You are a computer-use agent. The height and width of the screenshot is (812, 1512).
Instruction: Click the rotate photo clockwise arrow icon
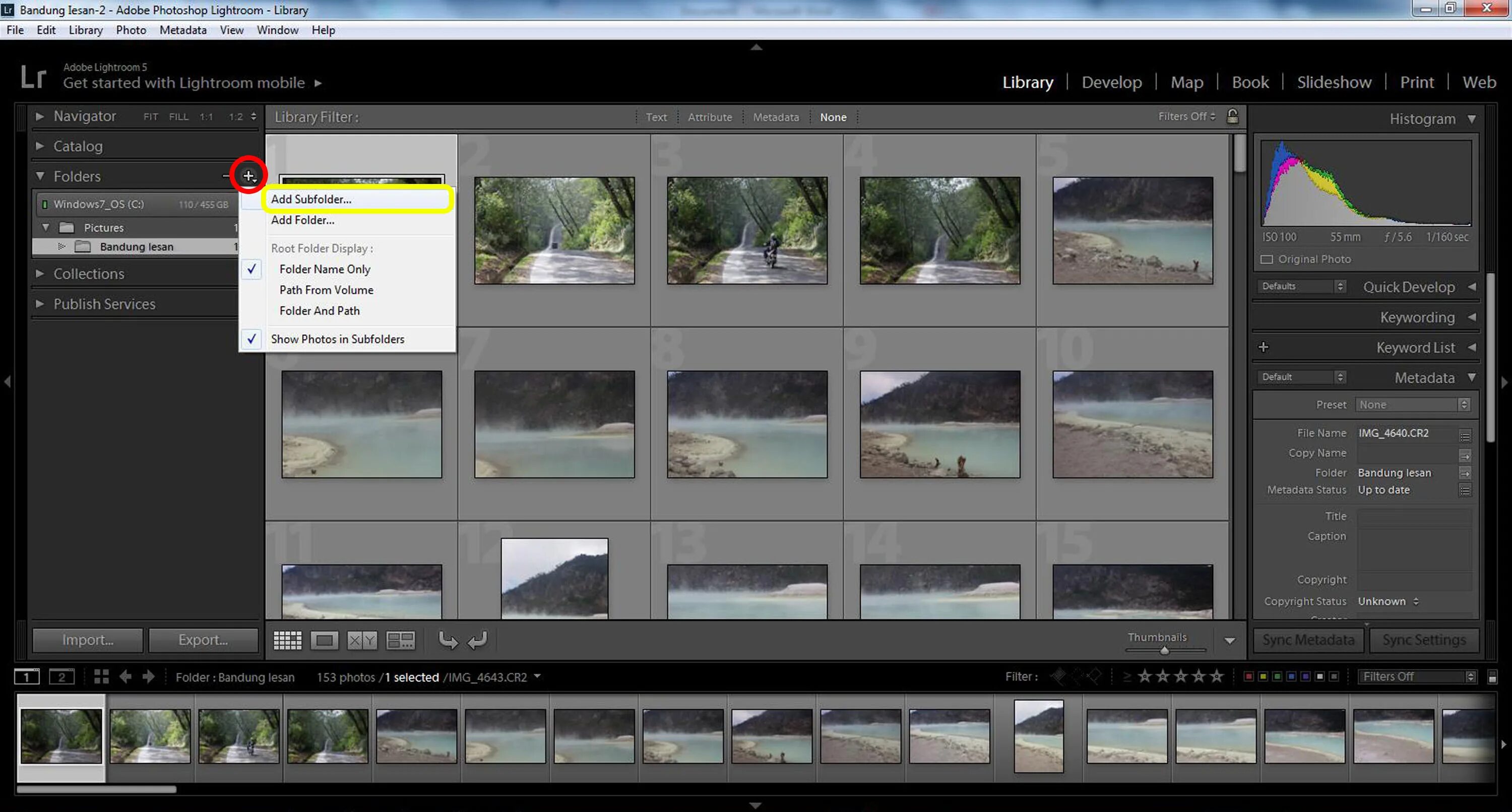pyautogui.click(x=477, y=640)
